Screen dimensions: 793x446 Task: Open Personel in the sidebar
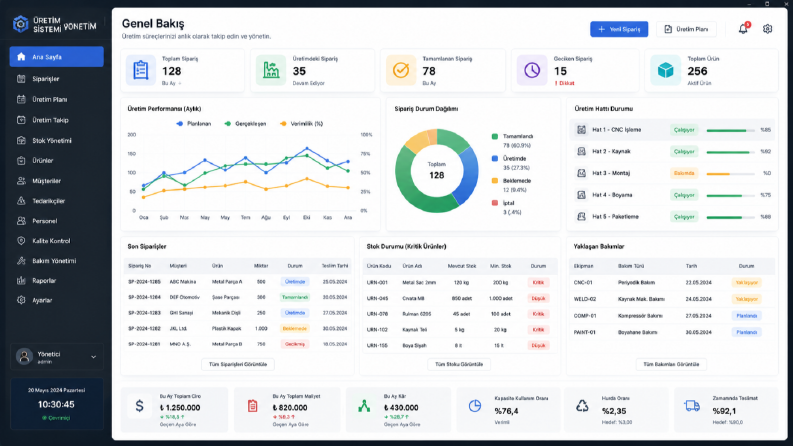pos(57,221)
